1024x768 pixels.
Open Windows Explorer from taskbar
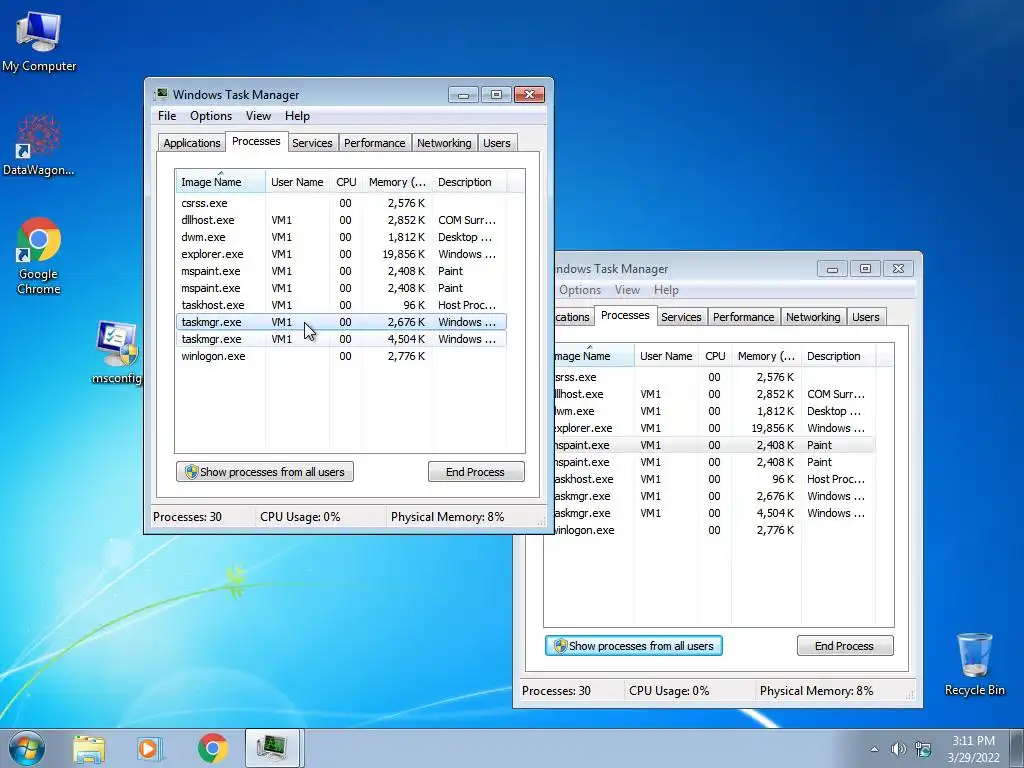point(89,749)
